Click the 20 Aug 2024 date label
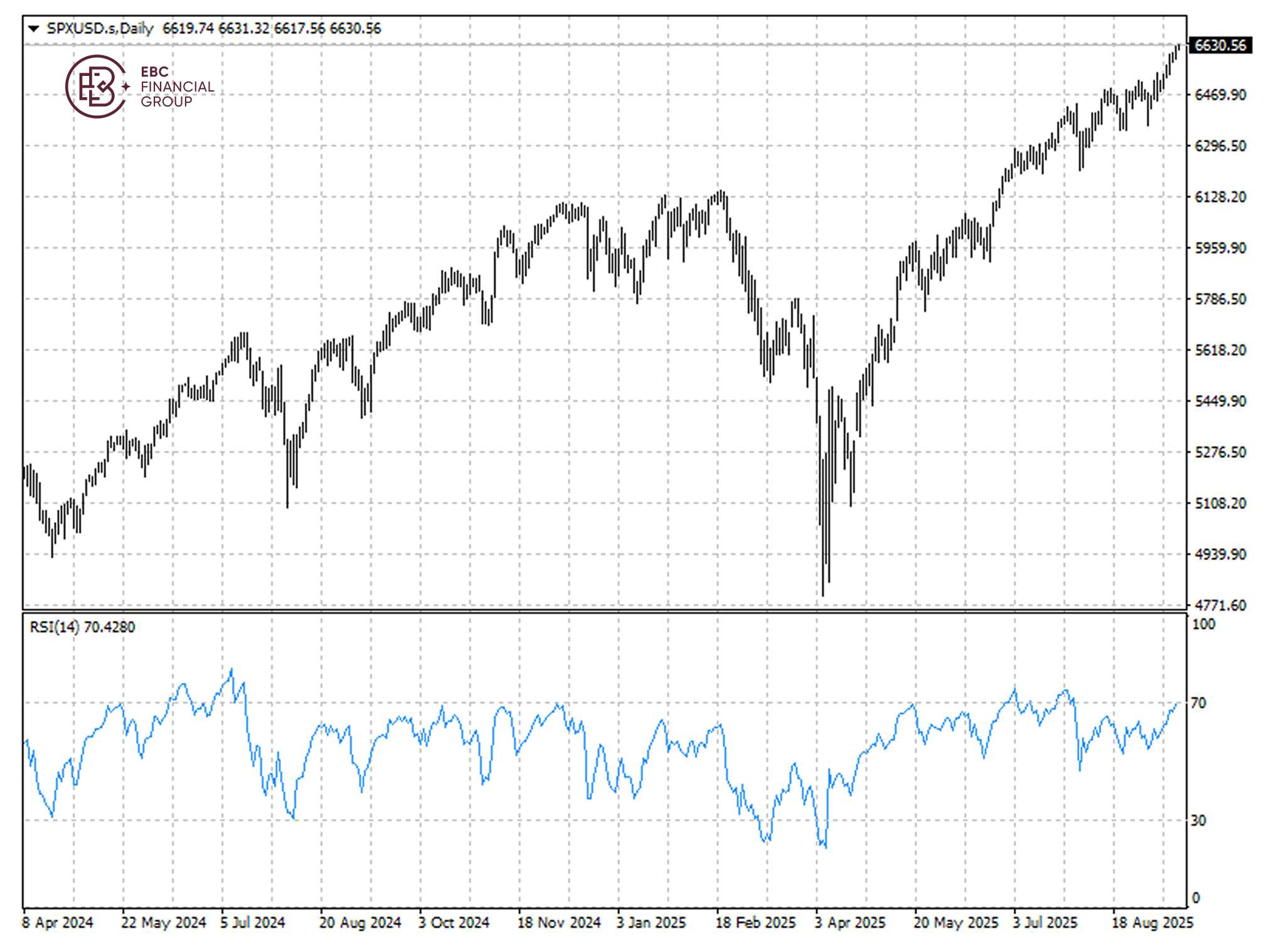 pyautogui.click(x=360, y=923)
